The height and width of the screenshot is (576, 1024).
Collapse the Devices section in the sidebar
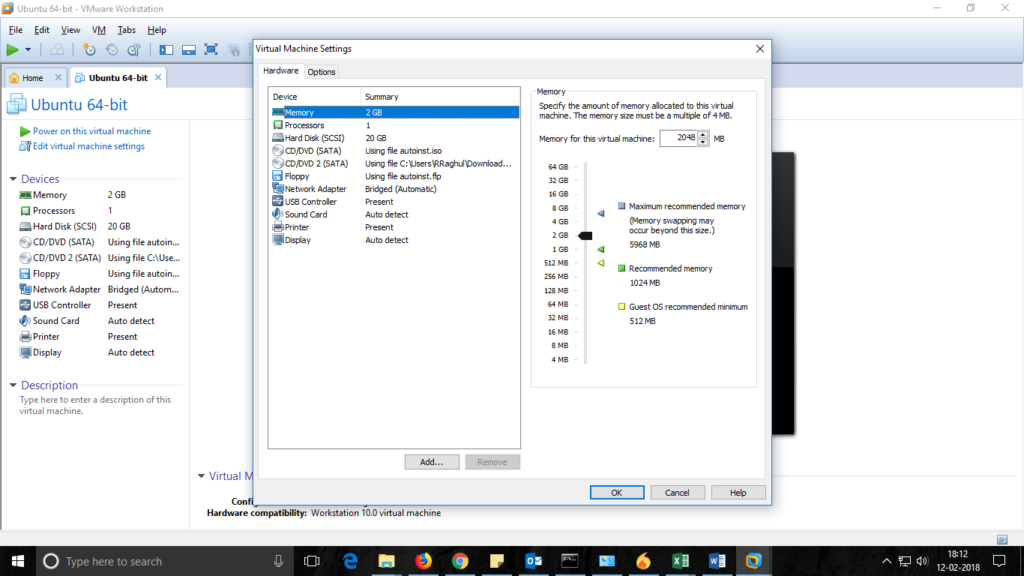click(x=13, y=179)
